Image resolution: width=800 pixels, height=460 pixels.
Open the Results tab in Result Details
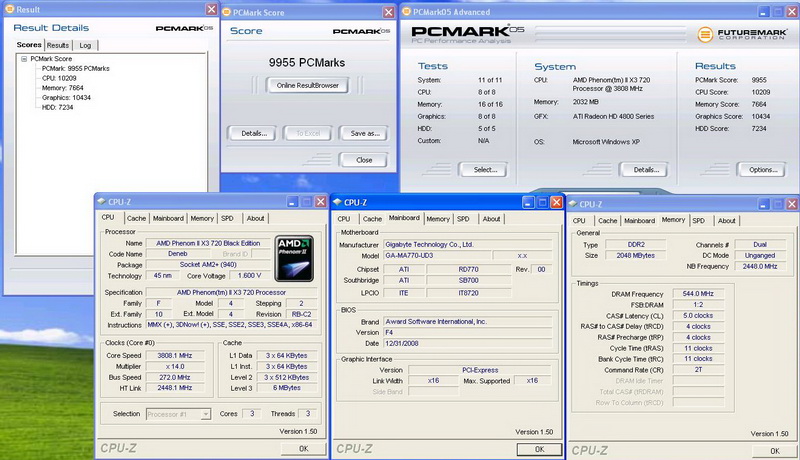coord(58,45)
